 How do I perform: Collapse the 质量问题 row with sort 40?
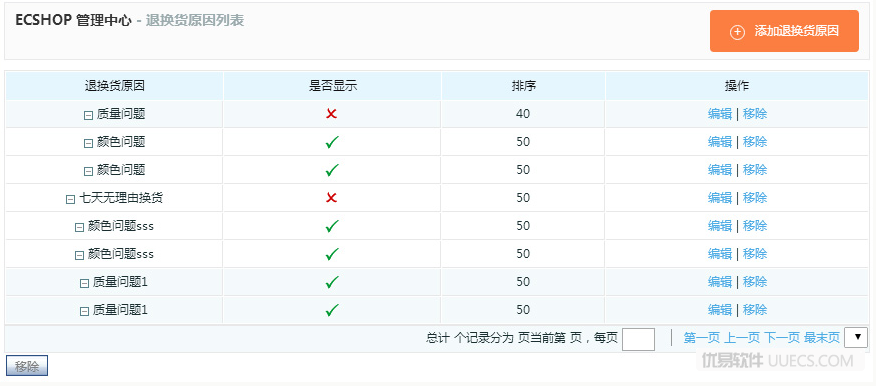point(88,115)
